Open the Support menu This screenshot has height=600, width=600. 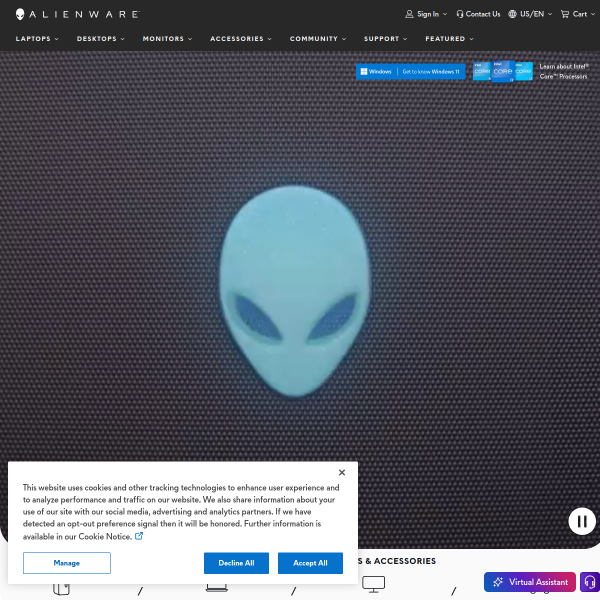click(x=385, y=39)
